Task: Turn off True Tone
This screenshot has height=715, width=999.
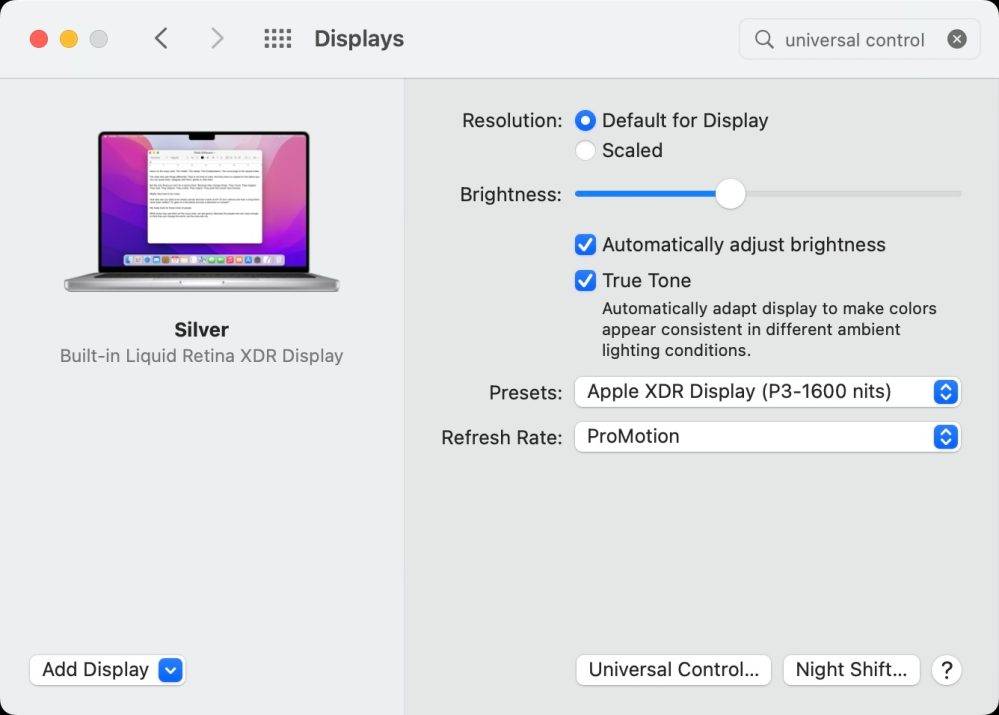Action: tap(585, 281)
